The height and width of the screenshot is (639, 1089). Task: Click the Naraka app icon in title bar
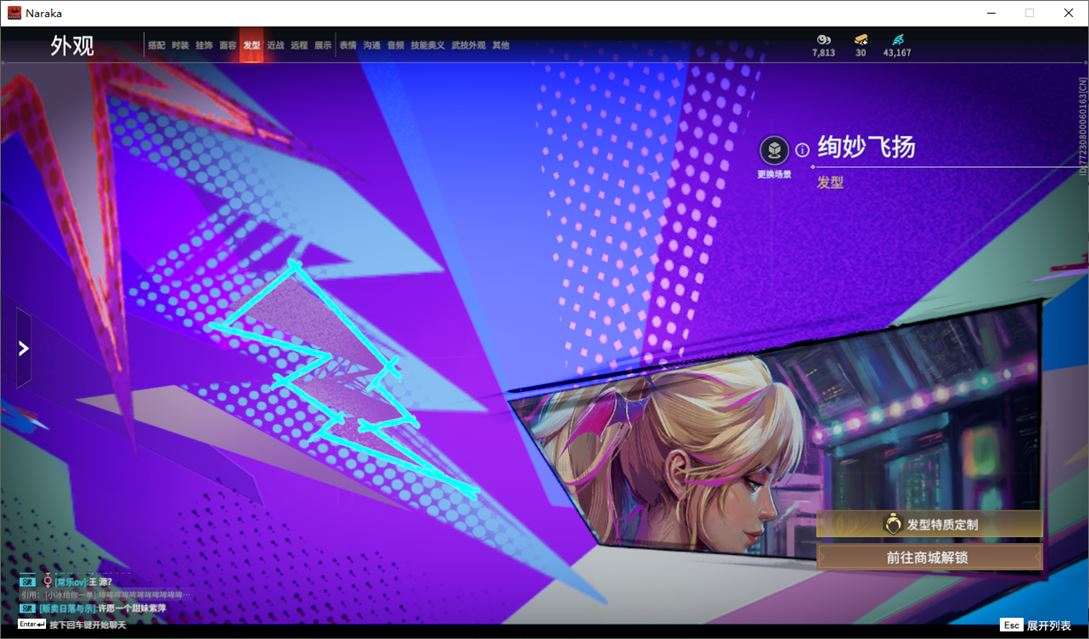(14, 13)
